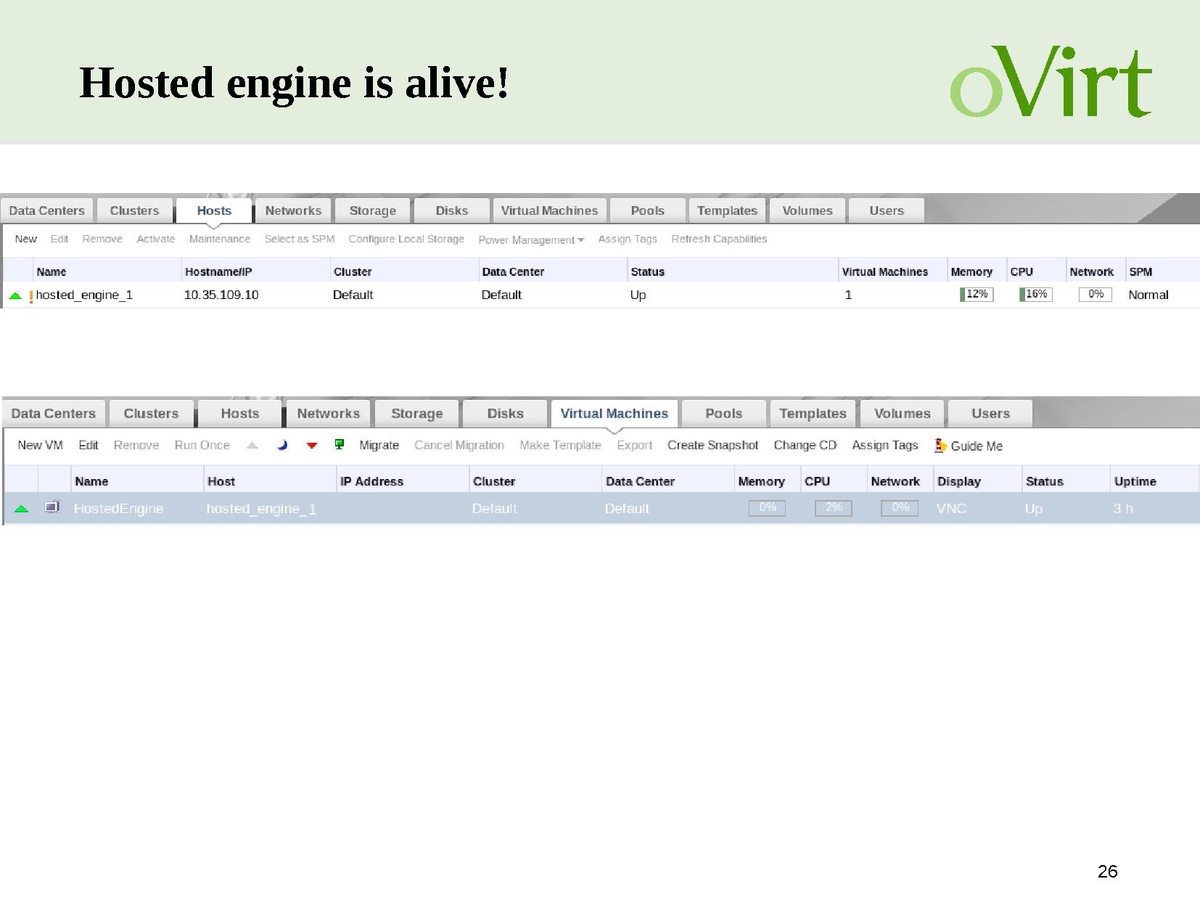Select the hosted_engine_1 host row name
The image size is (1200, 900).
(x=84, y=295)
